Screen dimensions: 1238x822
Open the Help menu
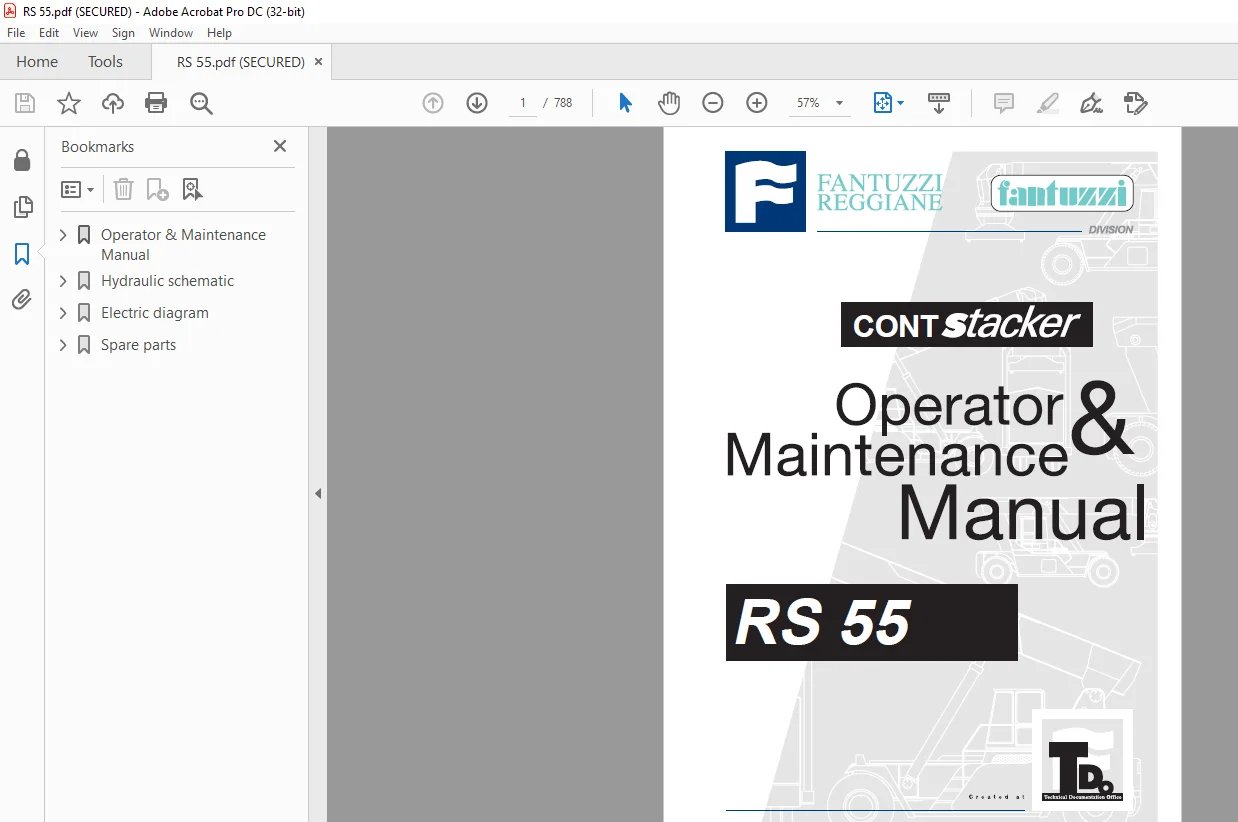pos(219,33)
